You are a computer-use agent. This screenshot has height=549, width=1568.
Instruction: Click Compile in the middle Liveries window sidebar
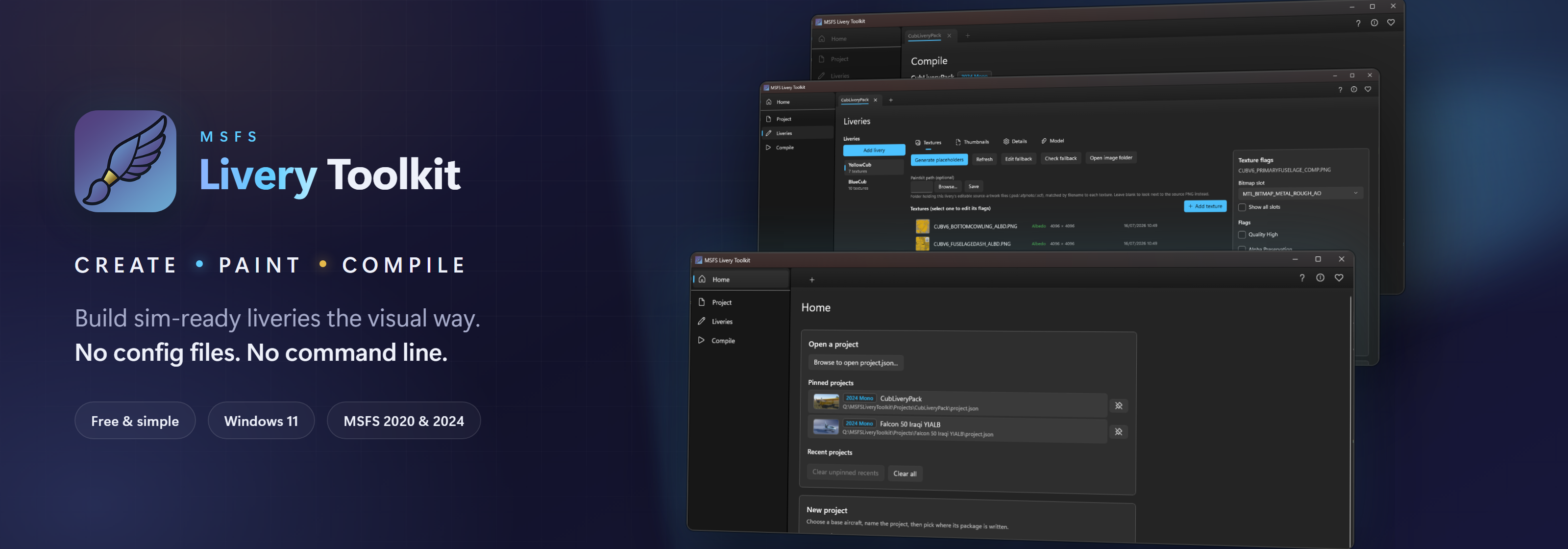coord(797,147)
